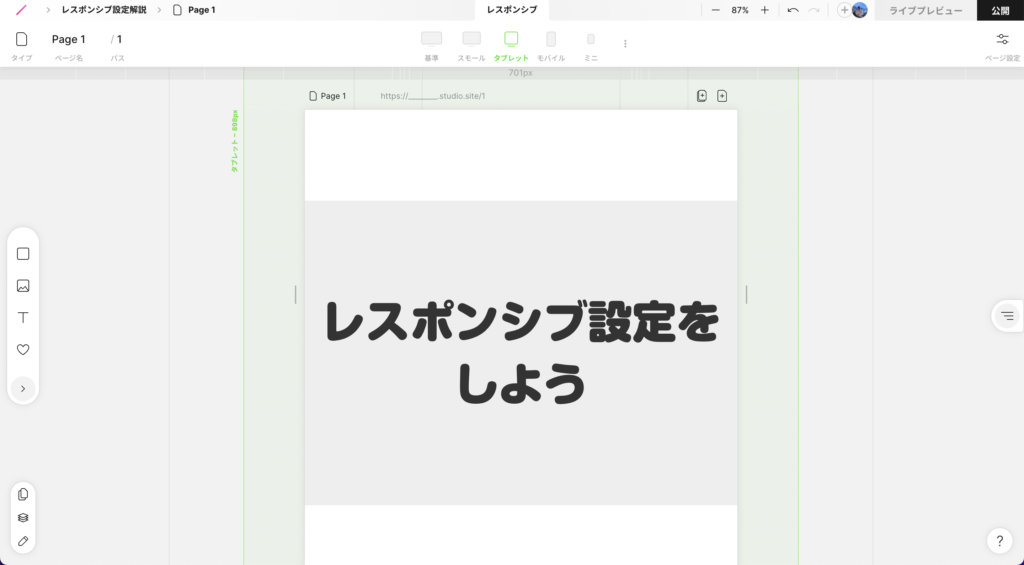Open the layers panel icon

(x=23, y=518)
